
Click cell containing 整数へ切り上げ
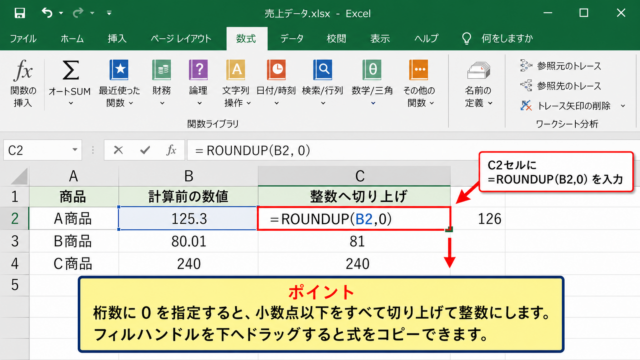[x=354, y=197]
